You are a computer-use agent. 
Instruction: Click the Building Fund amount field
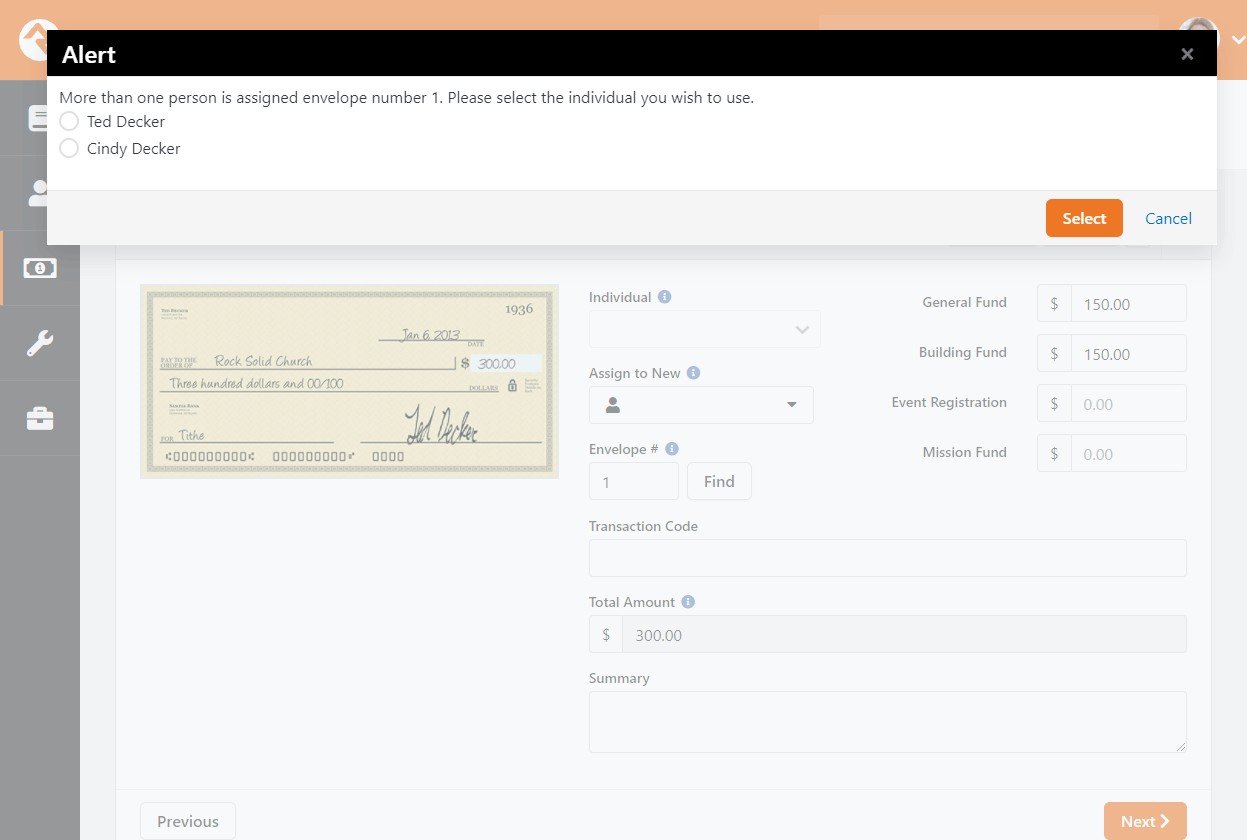pyautogui.click(x=1129, y=353)
